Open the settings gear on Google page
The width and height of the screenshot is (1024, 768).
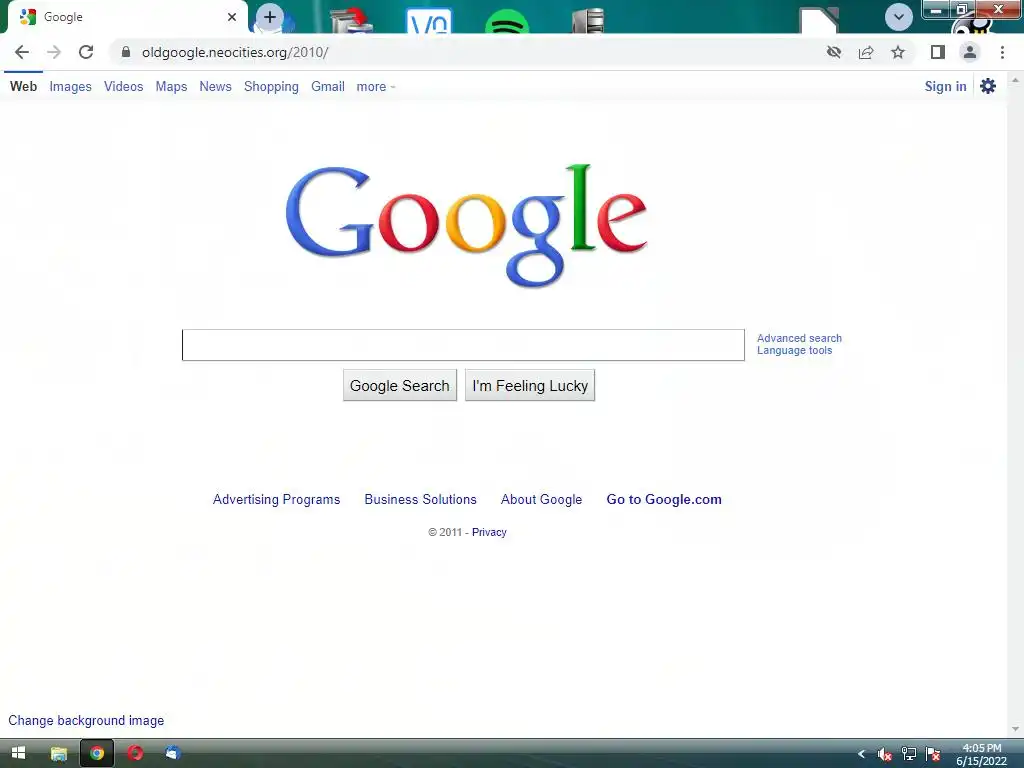point(988,86)
